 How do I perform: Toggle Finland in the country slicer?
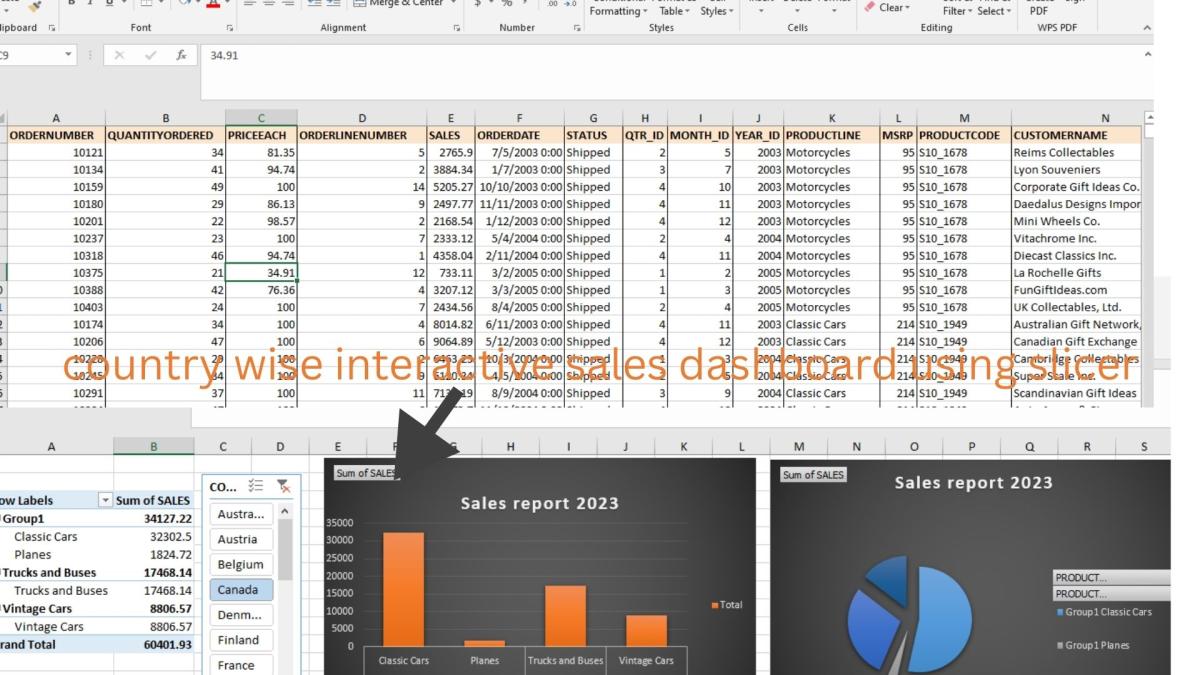pos(238,640)
